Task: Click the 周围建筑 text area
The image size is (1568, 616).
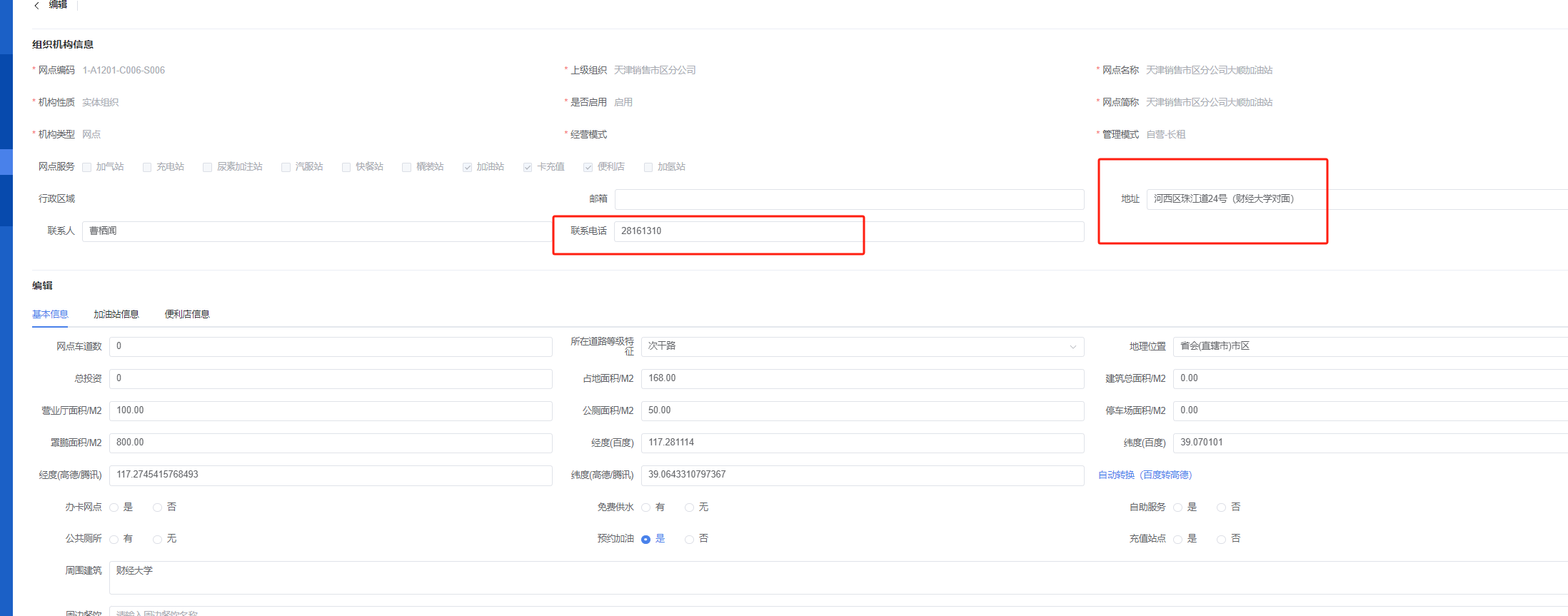Action: point(835,577)
